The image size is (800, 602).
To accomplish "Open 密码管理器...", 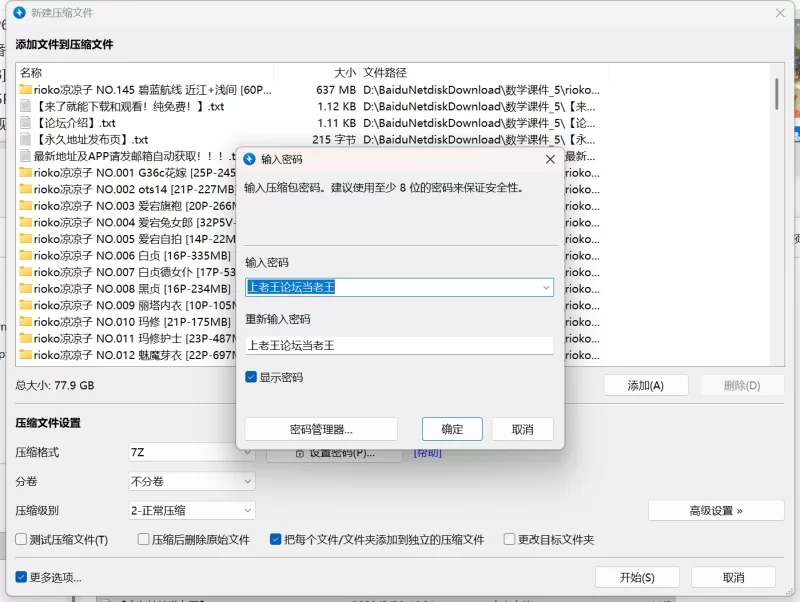I will click(x=321, y=429).
